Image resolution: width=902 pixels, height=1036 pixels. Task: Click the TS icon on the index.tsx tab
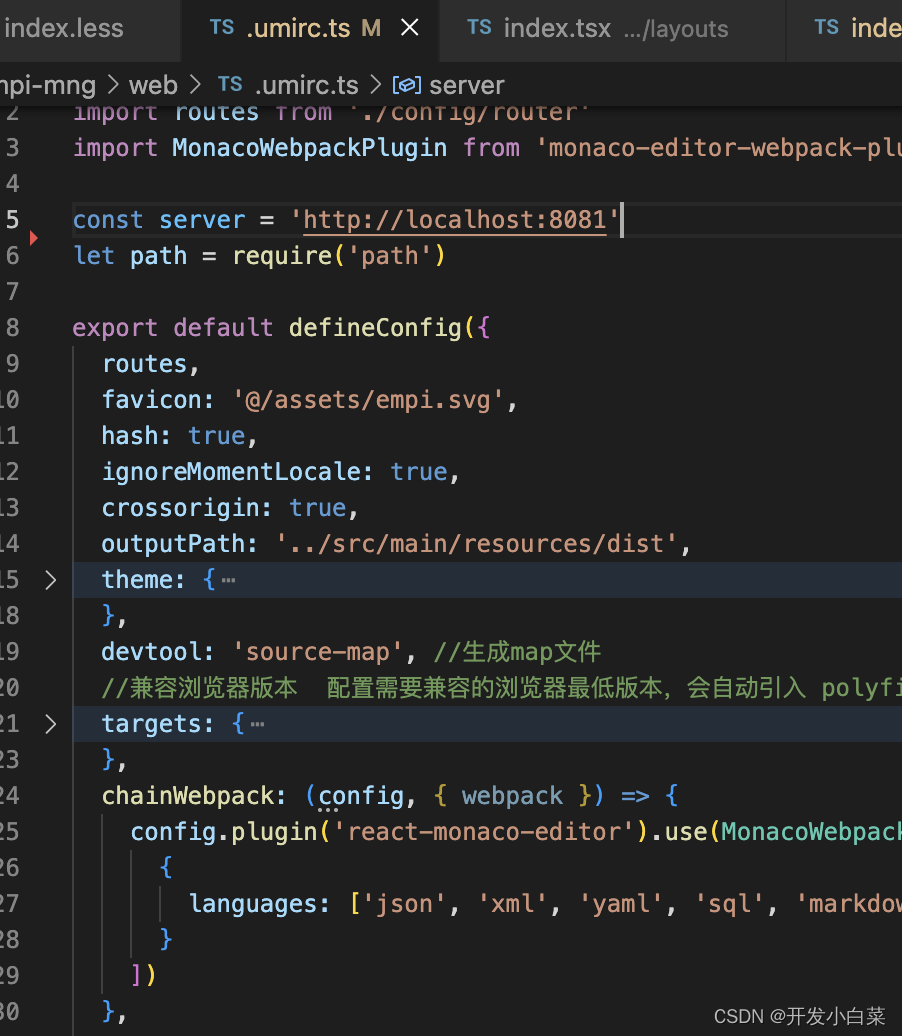coord(479,28)
